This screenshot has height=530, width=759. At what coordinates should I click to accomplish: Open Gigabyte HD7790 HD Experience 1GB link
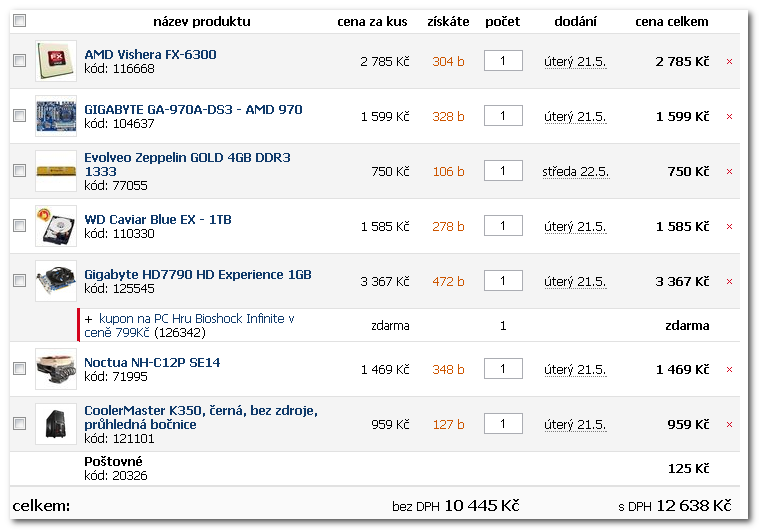point(197,274)
